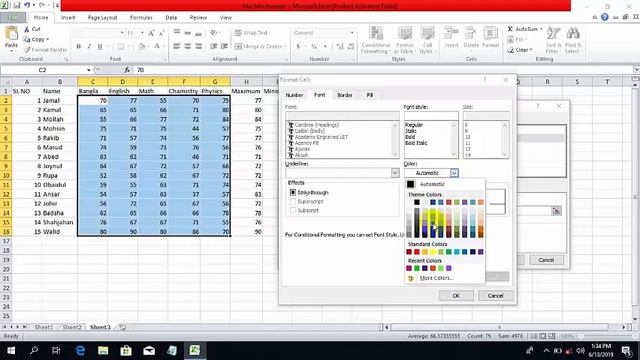Viewport: 640px width, 360px height.
Task: Select Bold Italic in Font style list
Action: pyautogui.click(x=416, y=143)
